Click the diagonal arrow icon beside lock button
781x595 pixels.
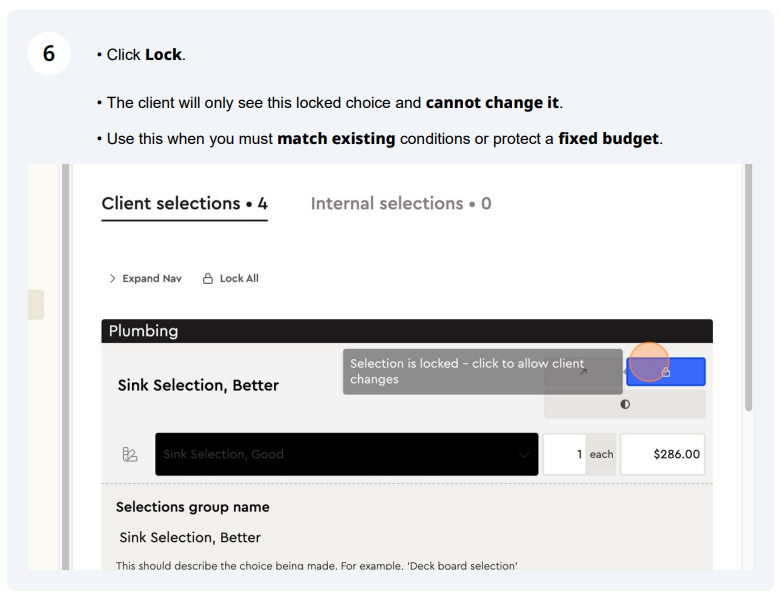tap(583, 371)
